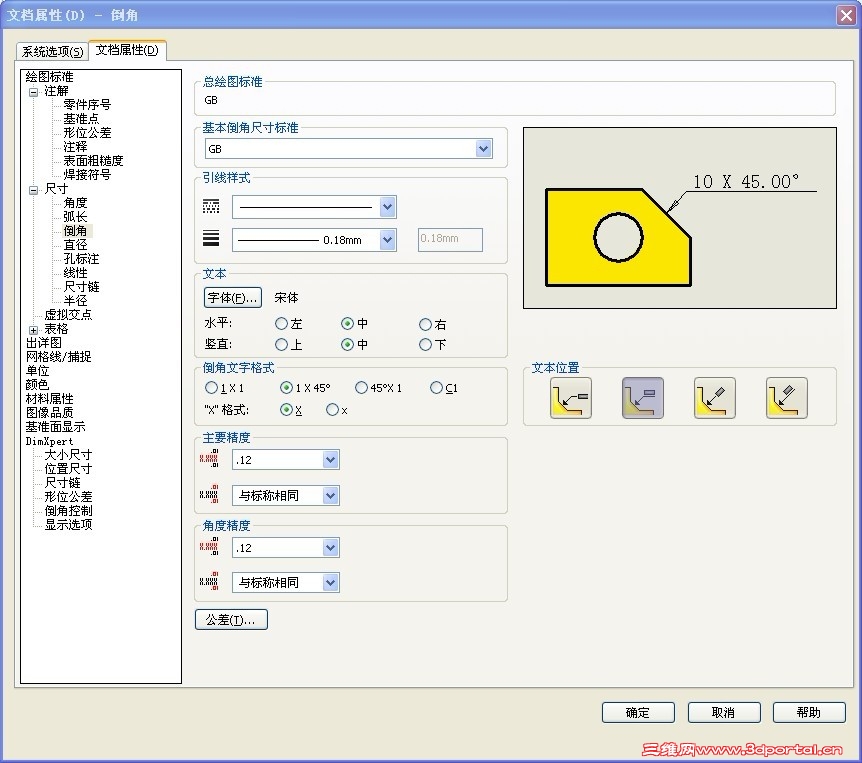Select 半径 tree item

(x=75, y=301)
